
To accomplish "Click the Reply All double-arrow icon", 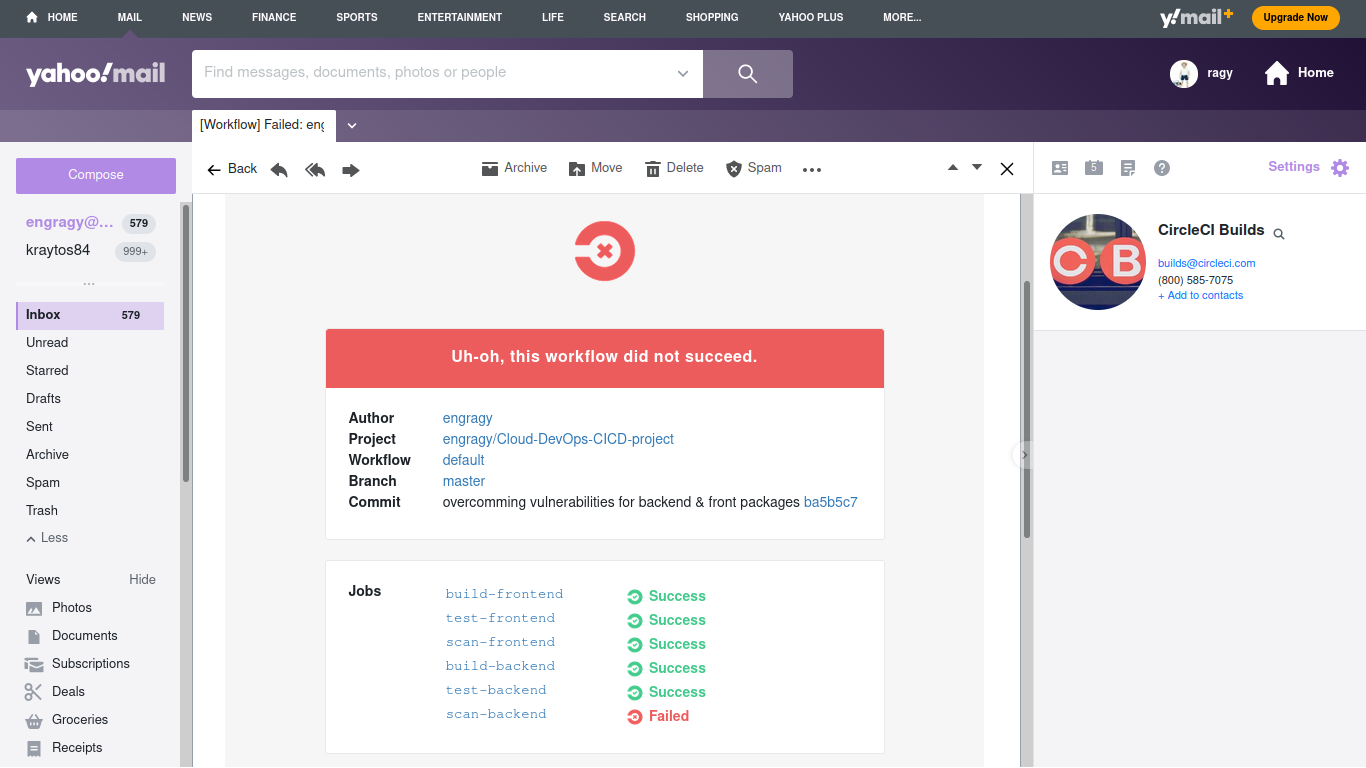I will [315, 170].
